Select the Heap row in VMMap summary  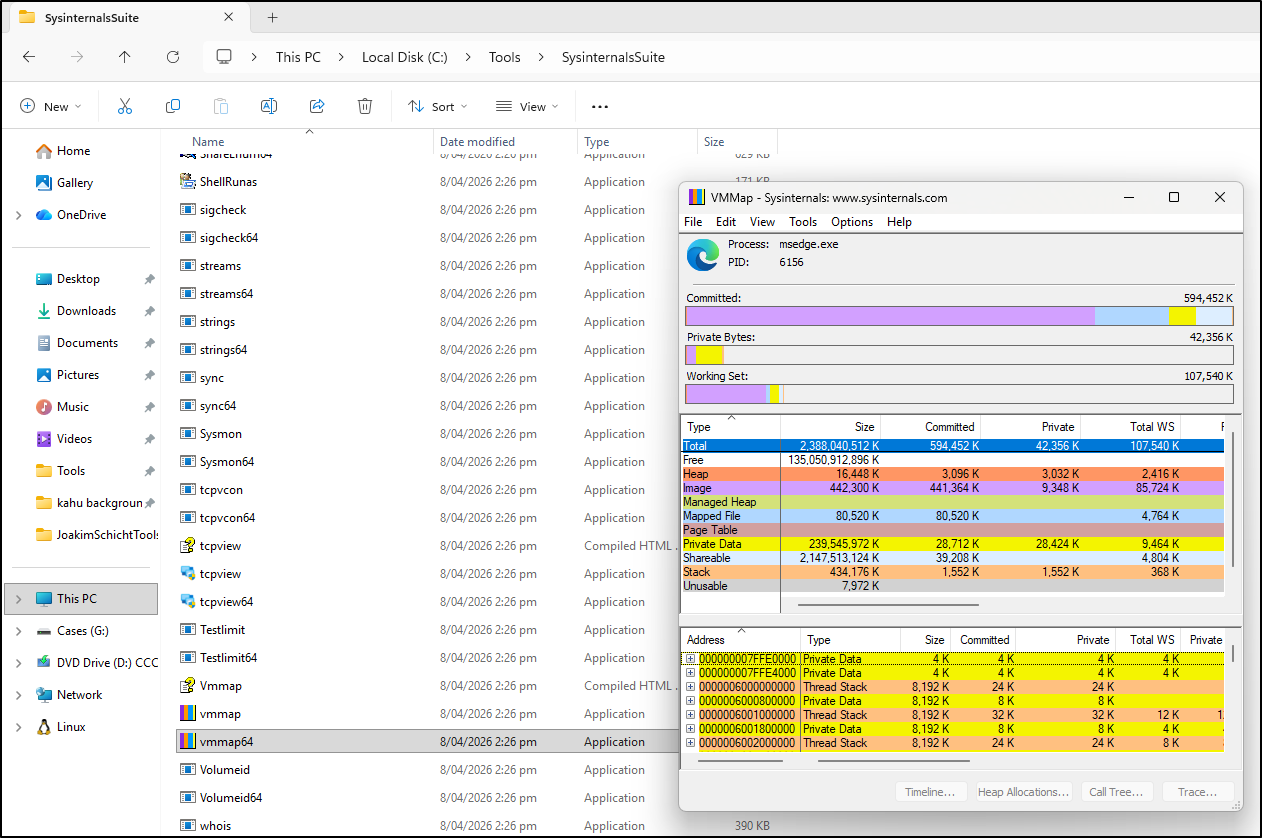[x=952, y=474]
